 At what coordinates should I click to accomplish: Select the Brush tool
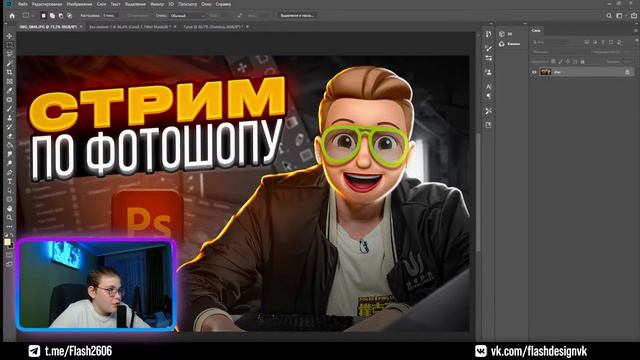(x=9, y=109)
